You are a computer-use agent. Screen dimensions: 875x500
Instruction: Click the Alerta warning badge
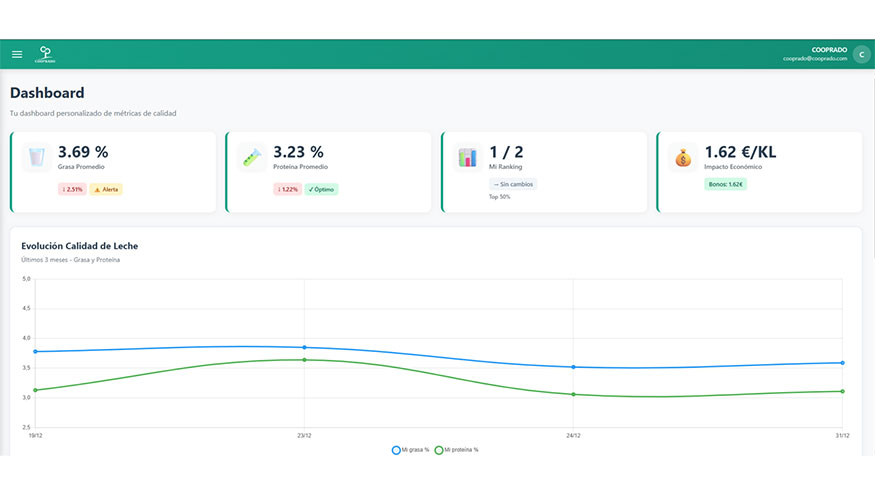[x=106, y=189]
